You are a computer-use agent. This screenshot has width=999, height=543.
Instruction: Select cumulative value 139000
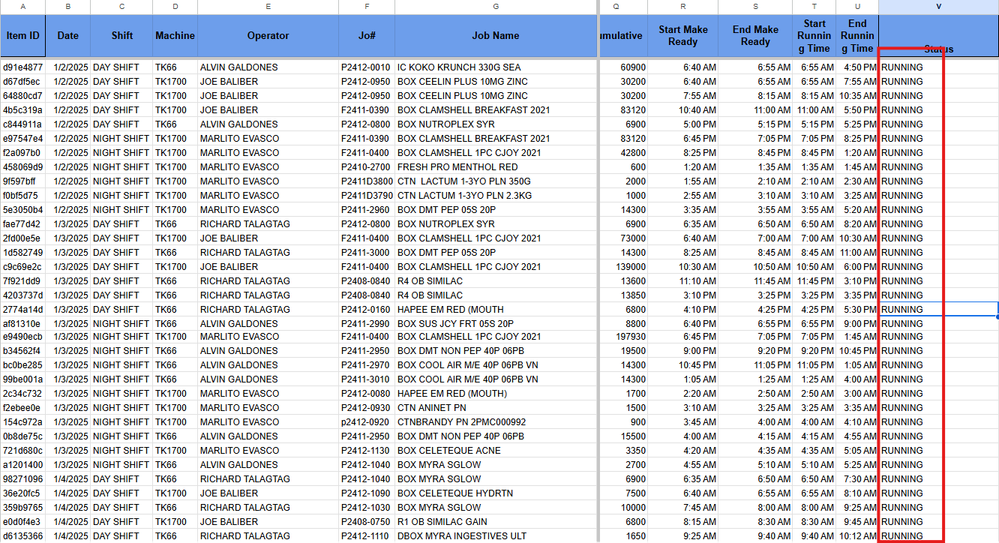[x=624, y=266]
